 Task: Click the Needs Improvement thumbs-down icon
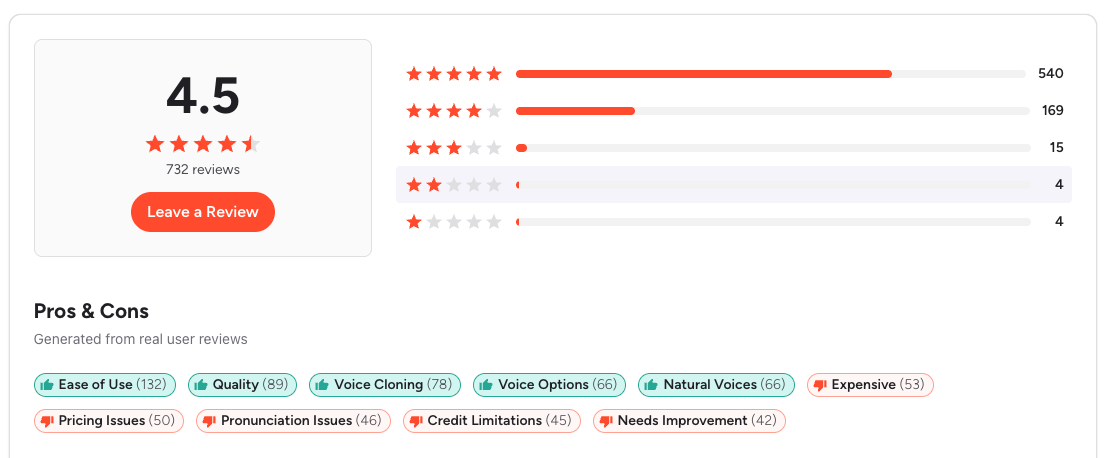point(605,421)
